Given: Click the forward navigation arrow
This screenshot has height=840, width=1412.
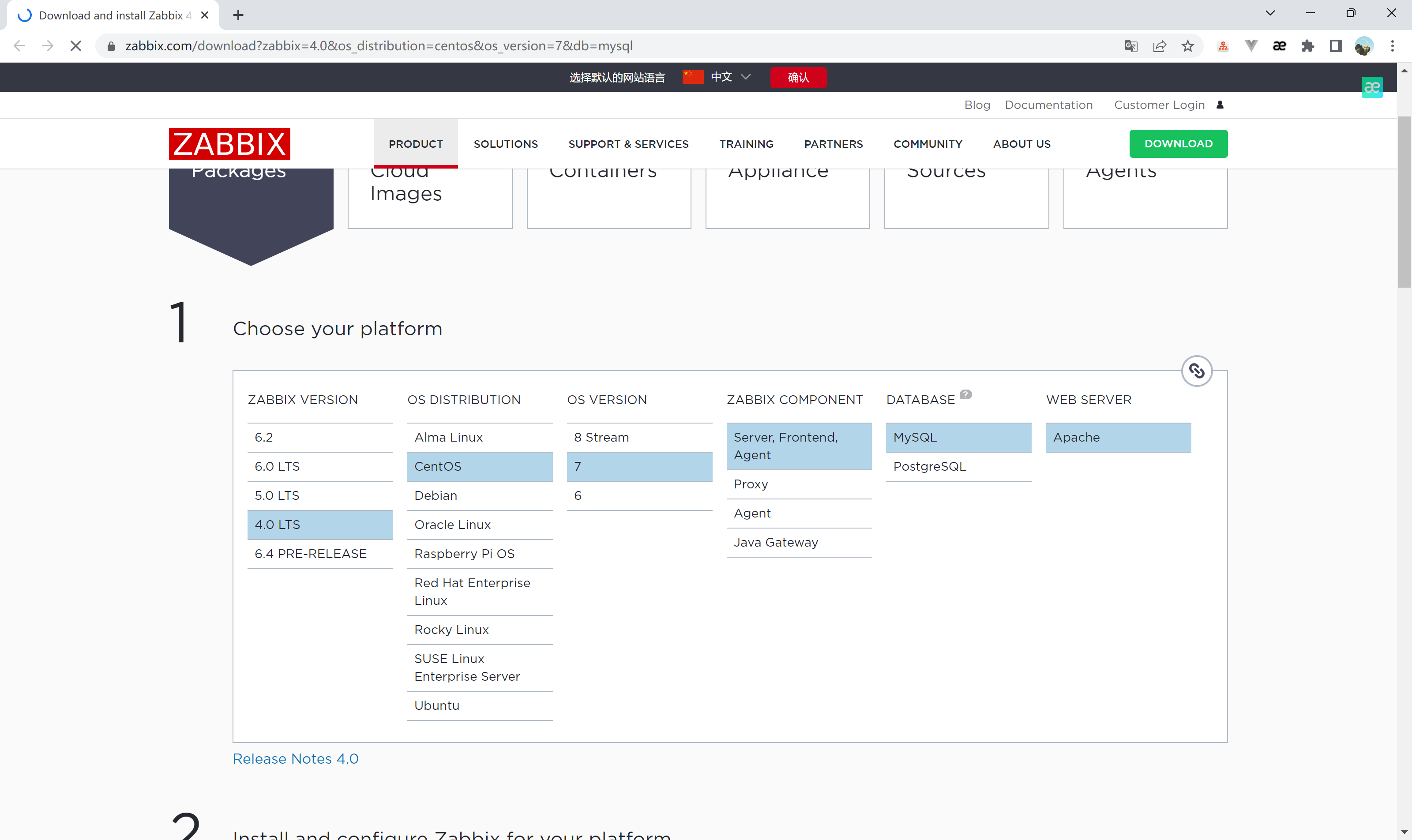Looking at the screenshot, I should 48,46.
